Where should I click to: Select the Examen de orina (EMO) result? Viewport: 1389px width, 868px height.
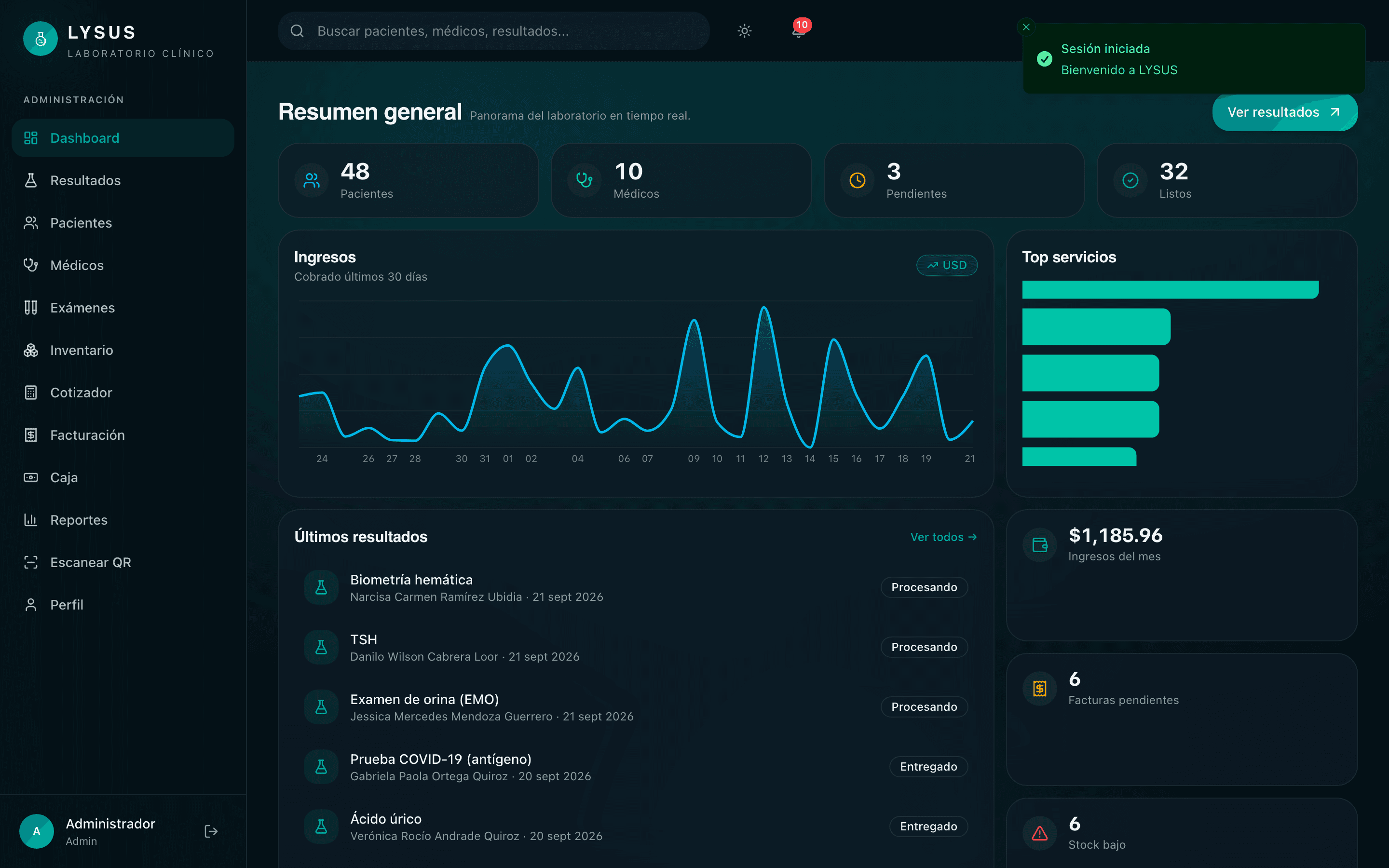[x=424, y=699]
